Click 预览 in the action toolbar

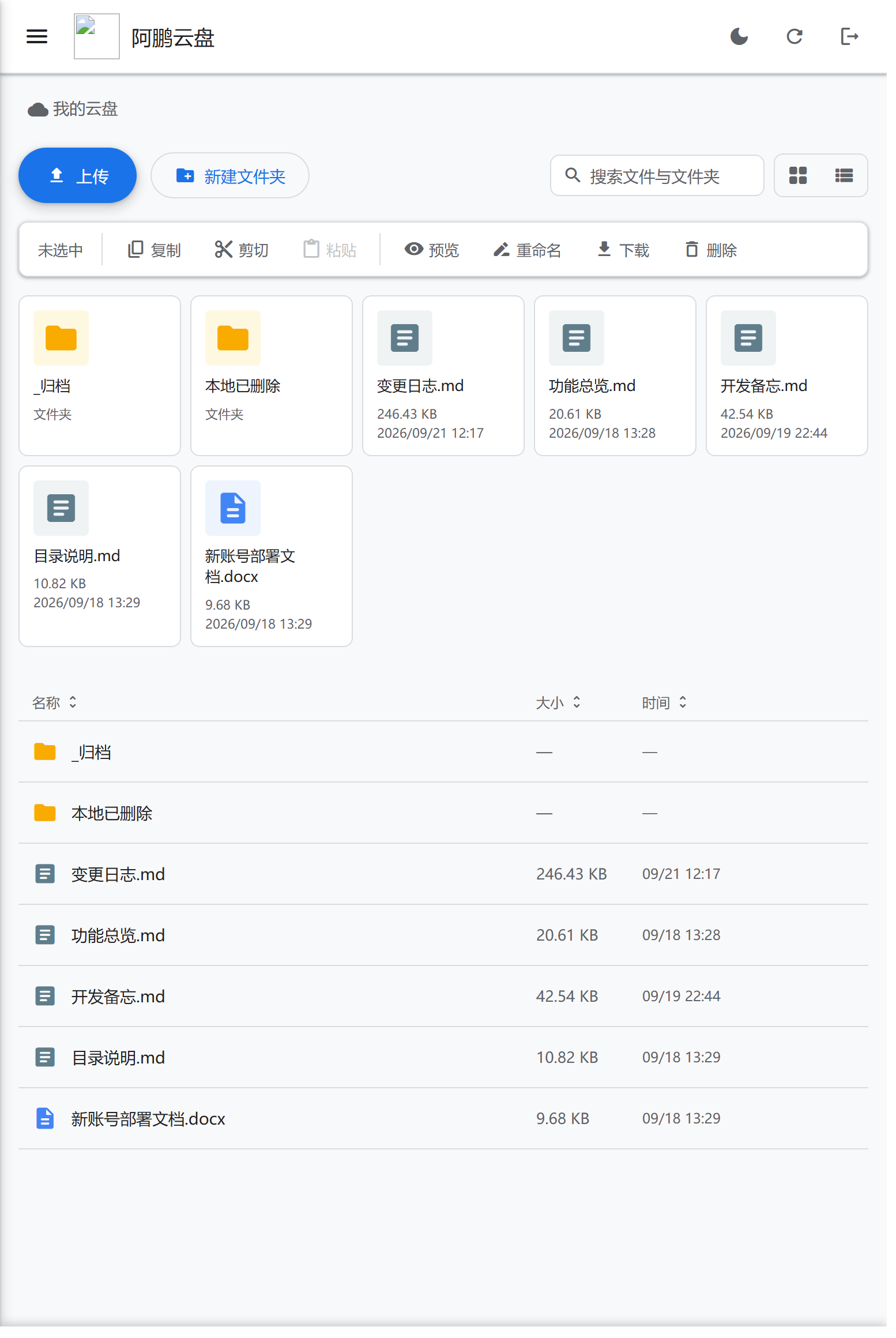432,250
